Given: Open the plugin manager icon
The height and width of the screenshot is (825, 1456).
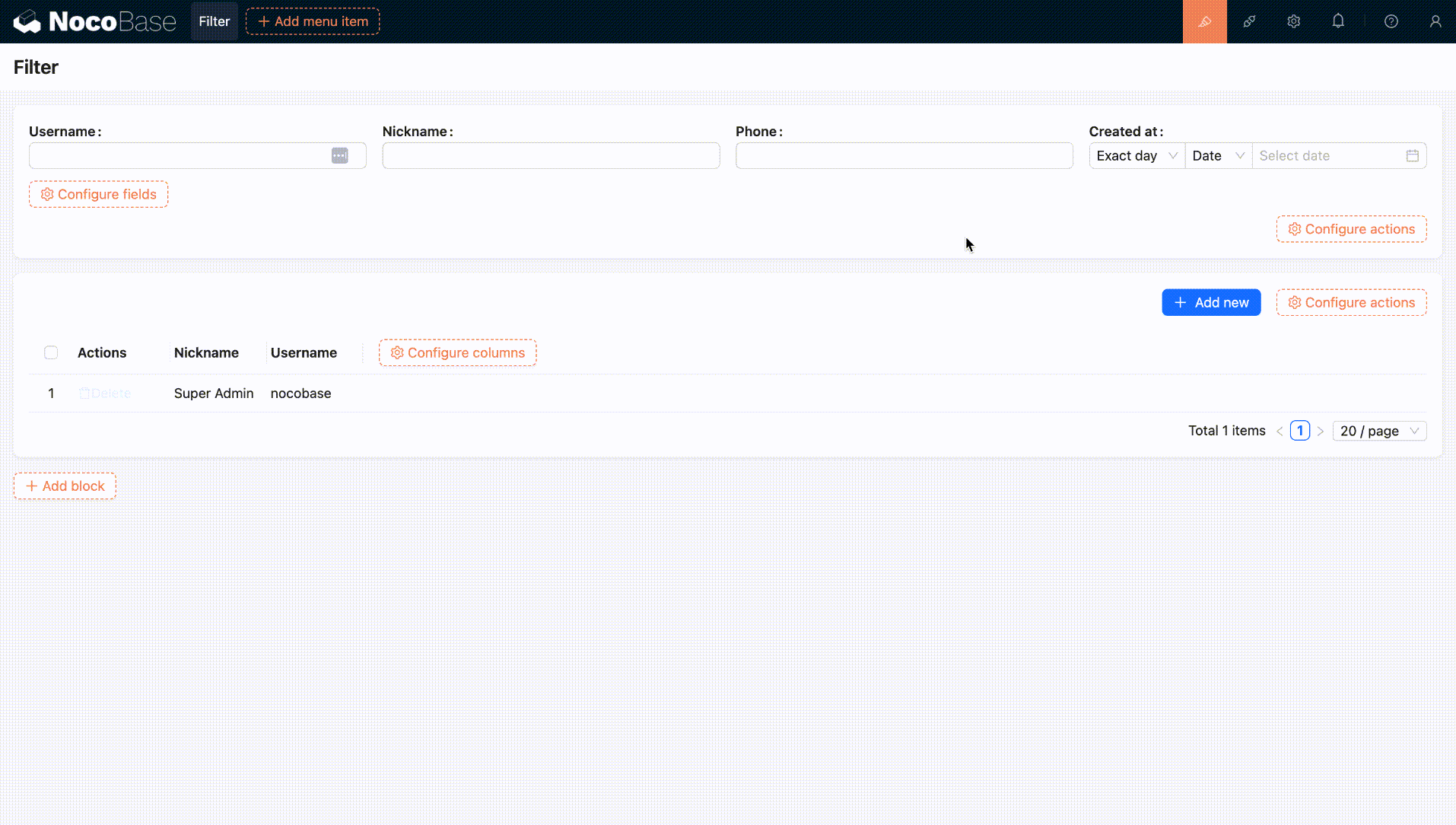Looking at the screenshot, I should 1249,21.
